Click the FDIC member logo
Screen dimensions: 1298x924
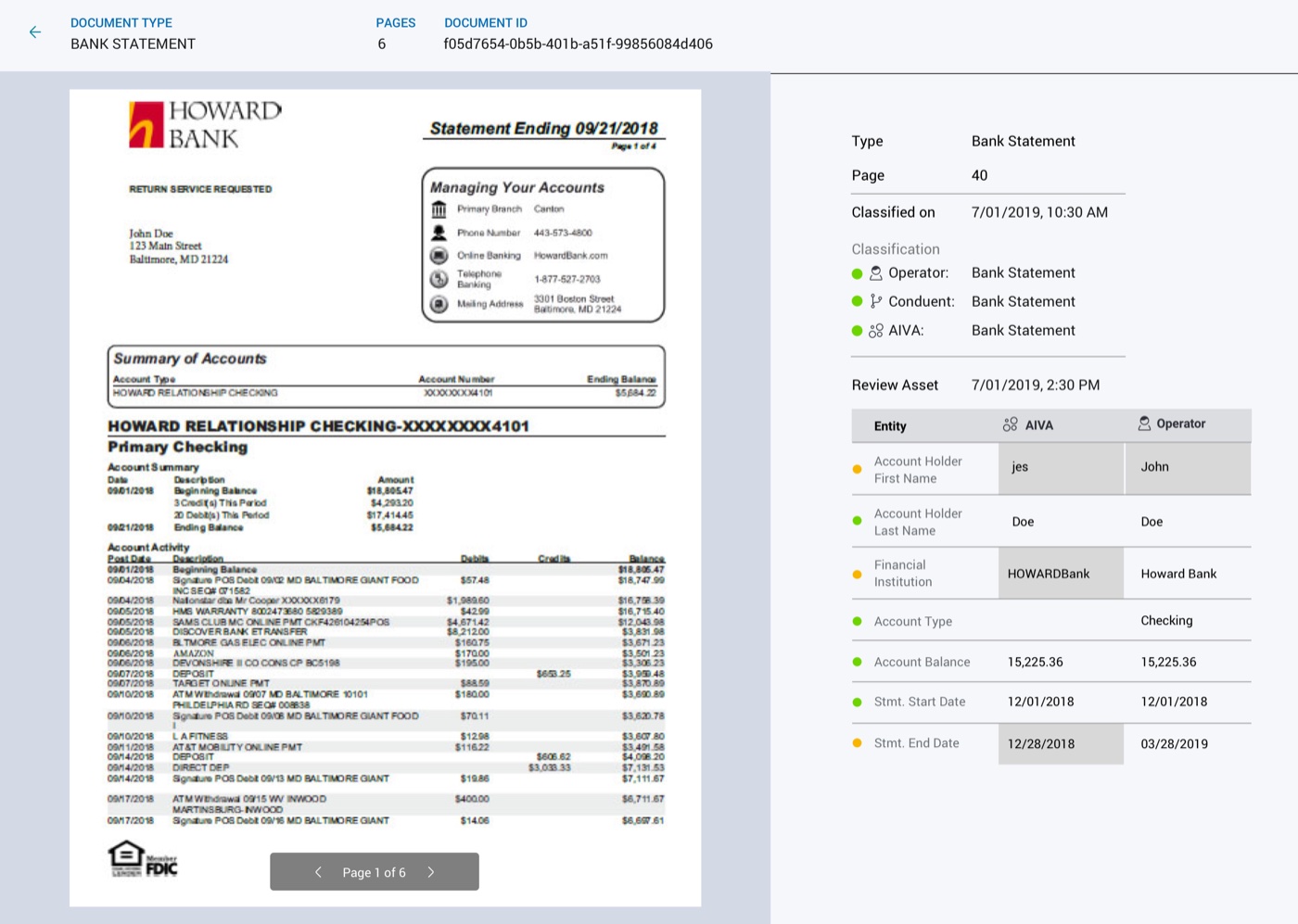[x=161, y=866]
